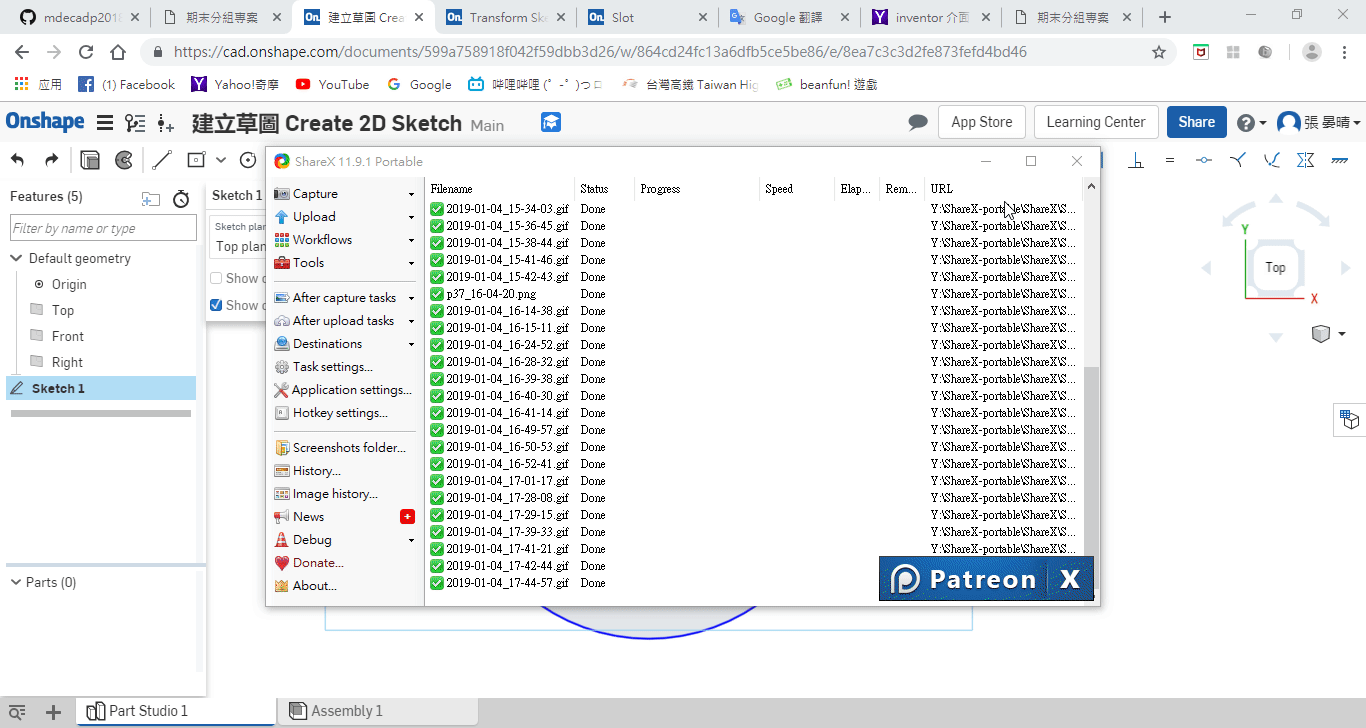
Task: Open the rectangle tool dropdown arrow
Action: pos(221,160)
